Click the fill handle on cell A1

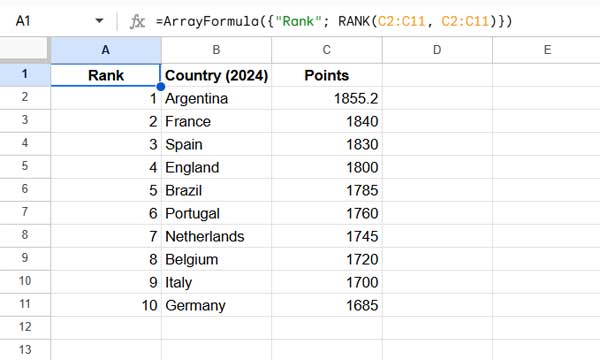tap(161, 86)
